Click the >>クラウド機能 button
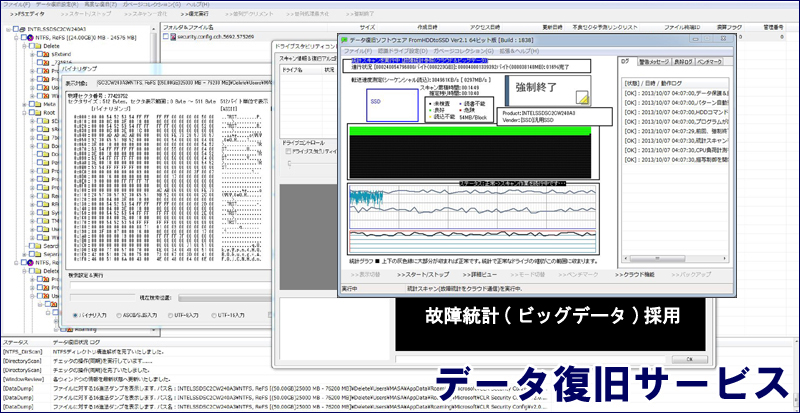 pos(635,275)
